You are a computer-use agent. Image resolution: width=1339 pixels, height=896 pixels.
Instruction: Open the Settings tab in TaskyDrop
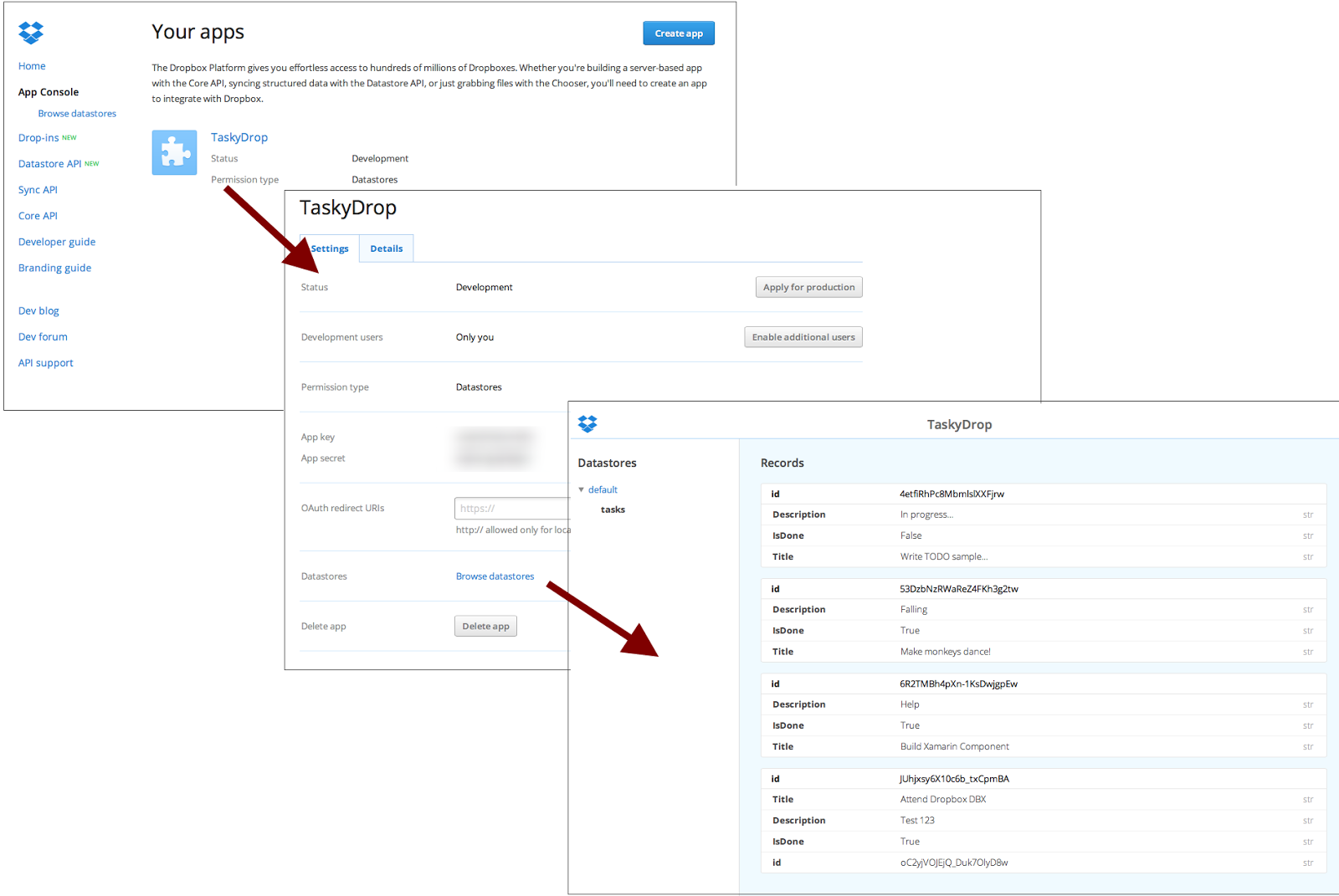click(x=330, y=248)
